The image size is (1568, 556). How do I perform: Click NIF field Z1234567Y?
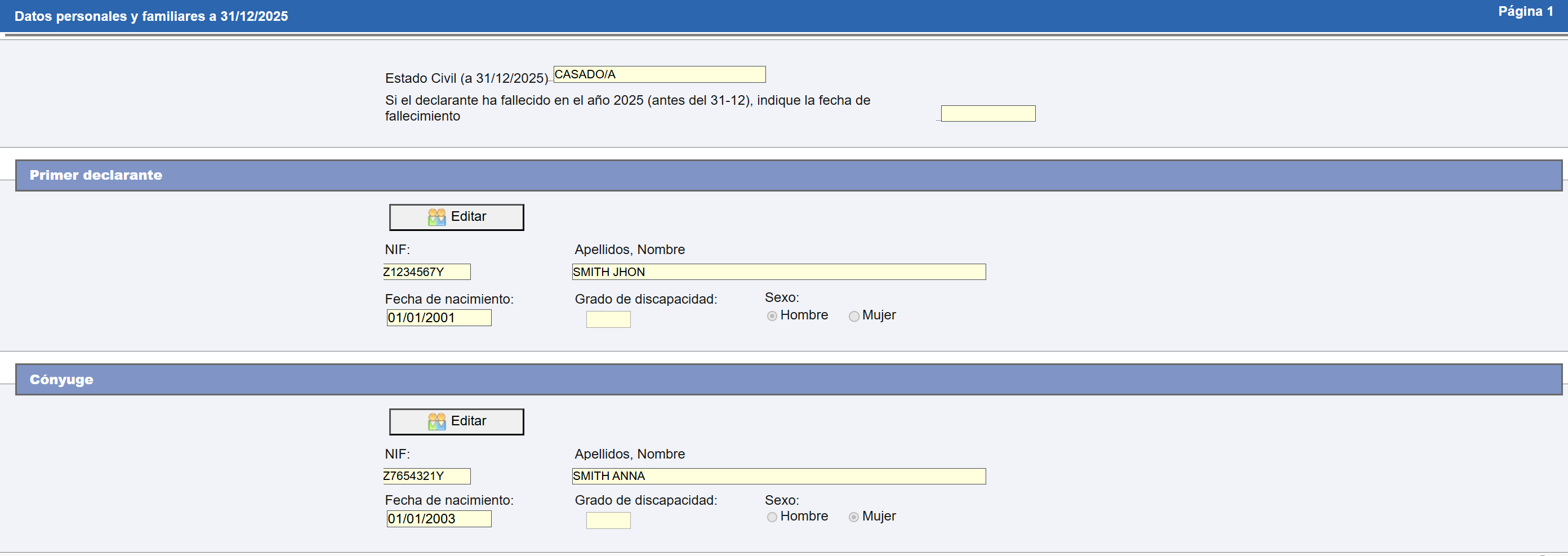427,272
